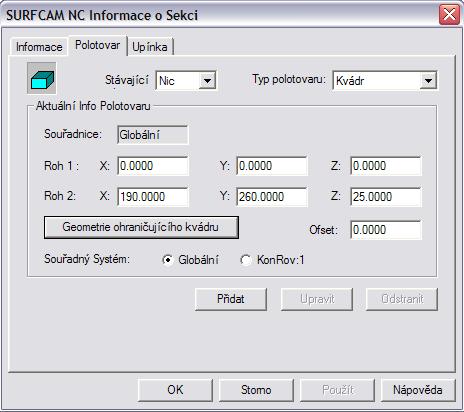Click the Roh 2 Z field with 25.0000
This screenshot has width=464, height=412.
386,197
